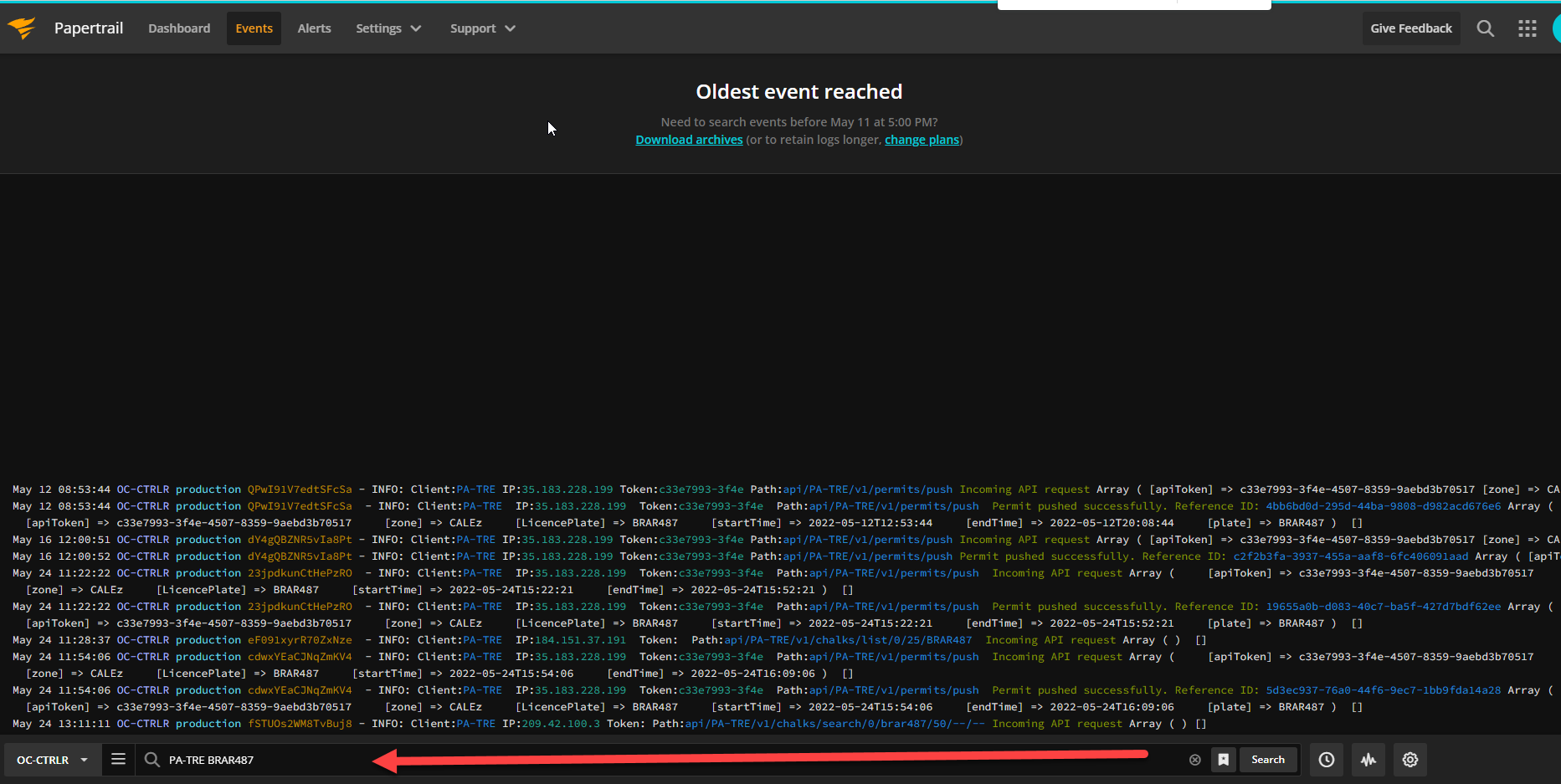Click the Give Feedback button
1561x784 pixels.
(x=1411, y=28)
